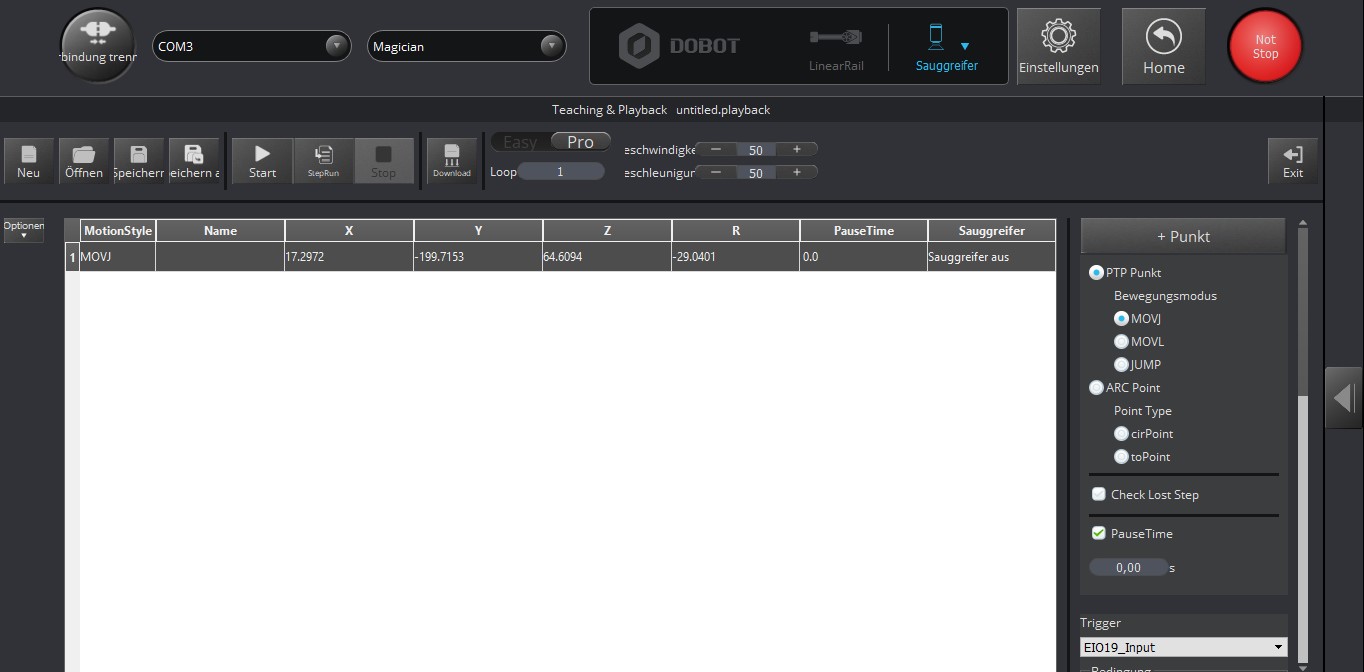Open a playback file with Öffnen
Image resolution: width=1364 pixels, height=672 pixels.
tap(84, 160)
